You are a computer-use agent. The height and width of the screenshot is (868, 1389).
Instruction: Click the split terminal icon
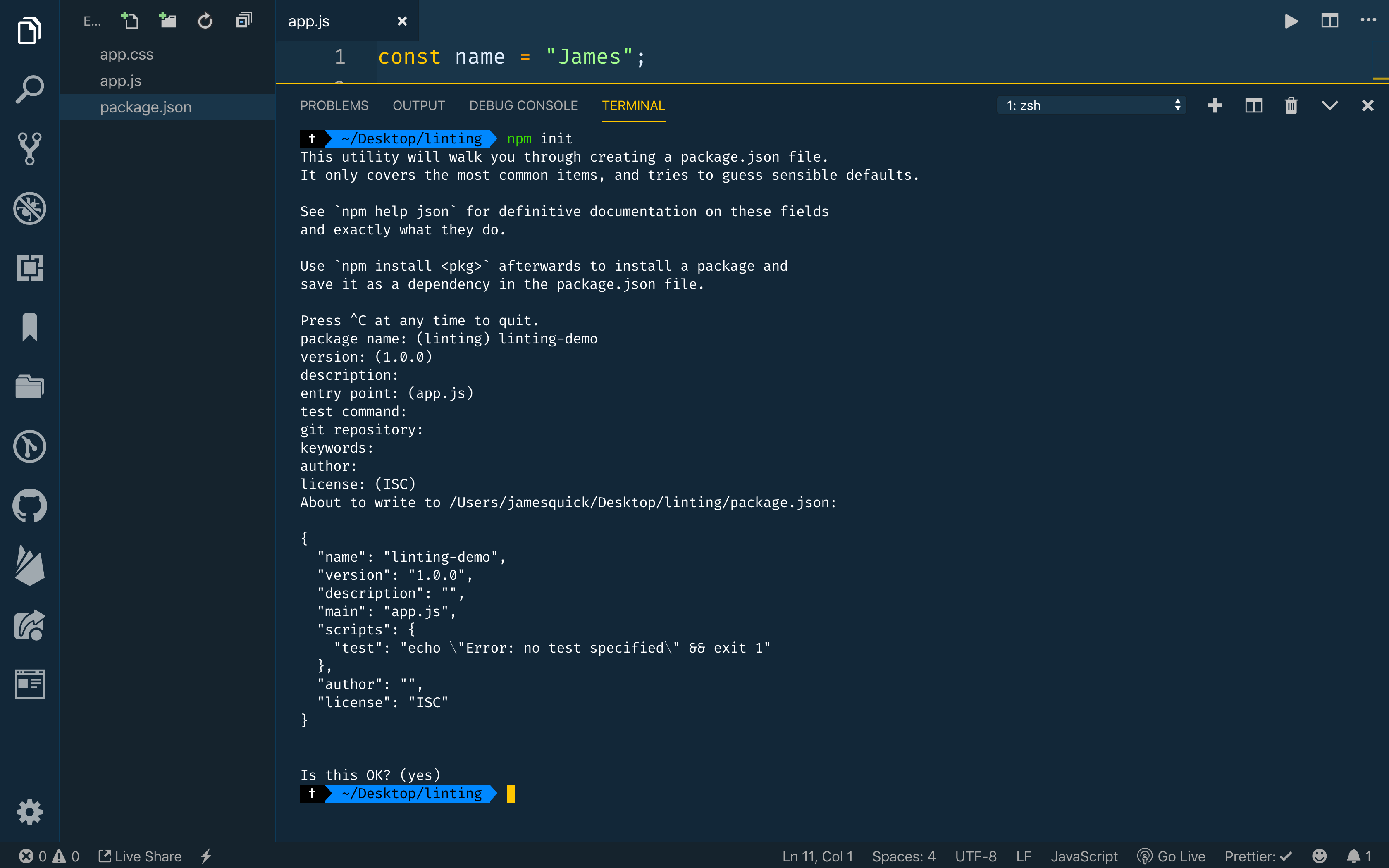point(1254,105)
